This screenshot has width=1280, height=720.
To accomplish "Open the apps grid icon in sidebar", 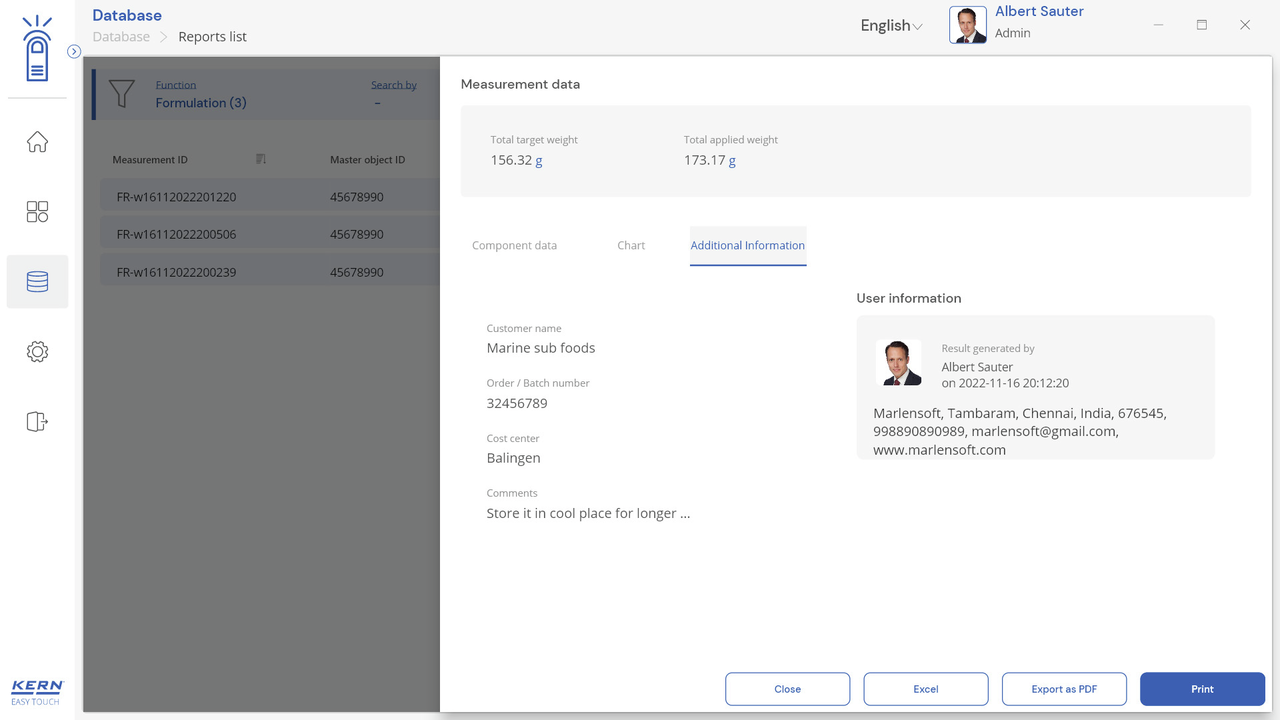I will (37, 212).
